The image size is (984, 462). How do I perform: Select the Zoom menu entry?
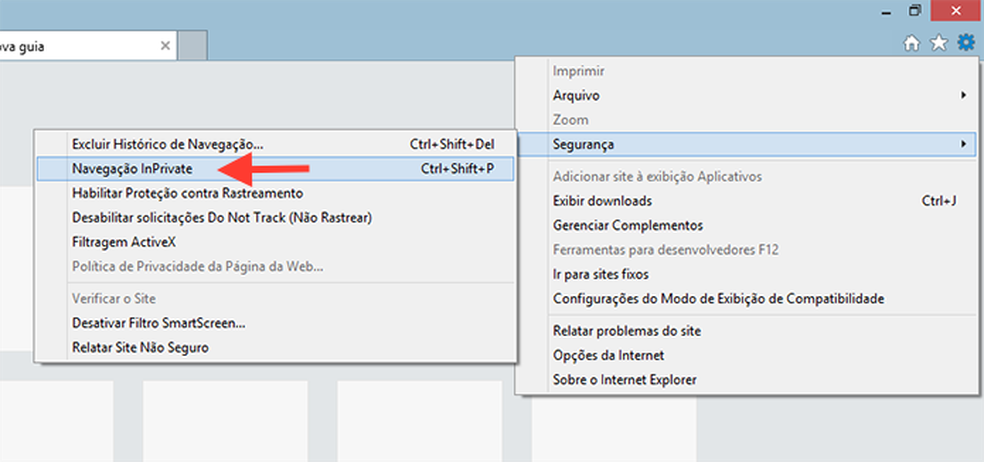click(746, 120)
